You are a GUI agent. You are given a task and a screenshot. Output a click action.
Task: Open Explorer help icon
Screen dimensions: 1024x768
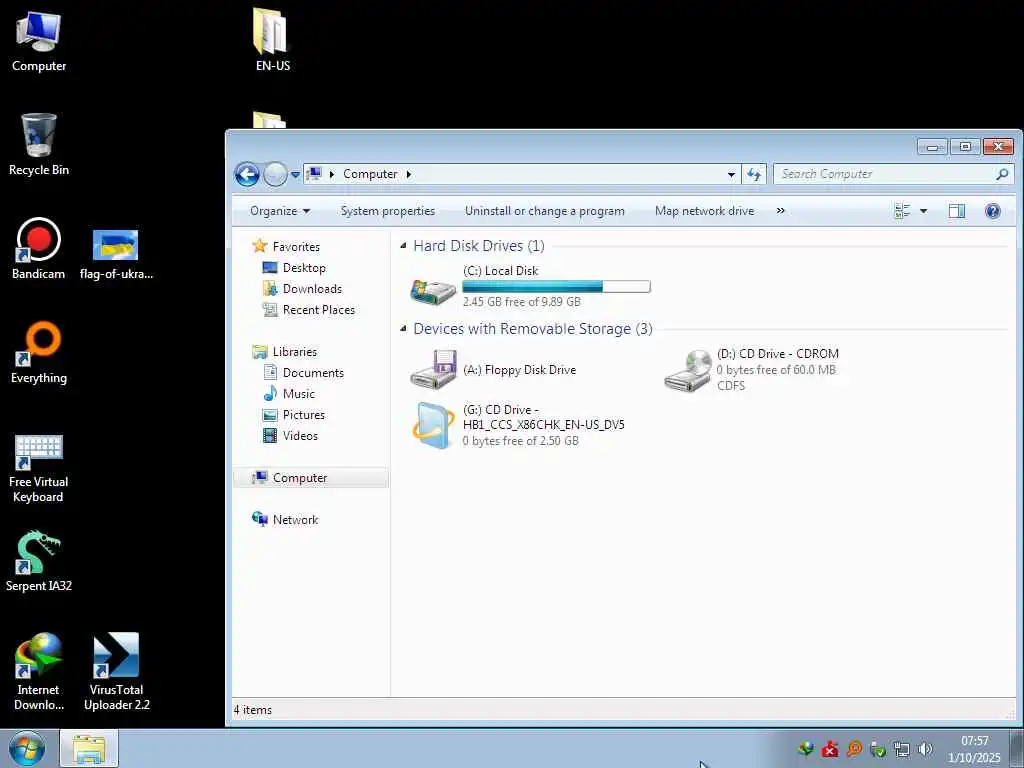pos(993,211)
